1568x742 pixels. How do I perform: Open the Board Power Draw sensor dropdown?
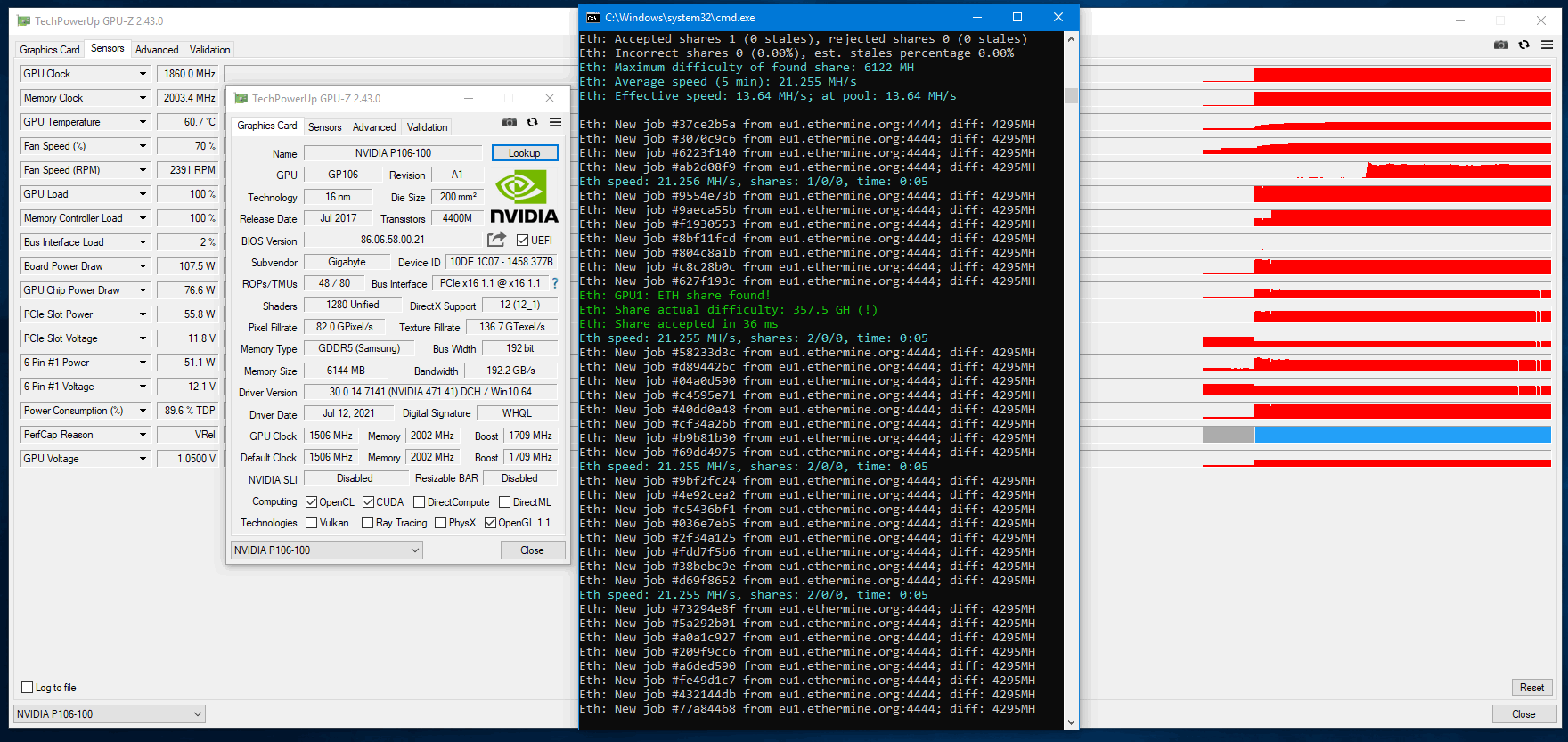(142, 266)
